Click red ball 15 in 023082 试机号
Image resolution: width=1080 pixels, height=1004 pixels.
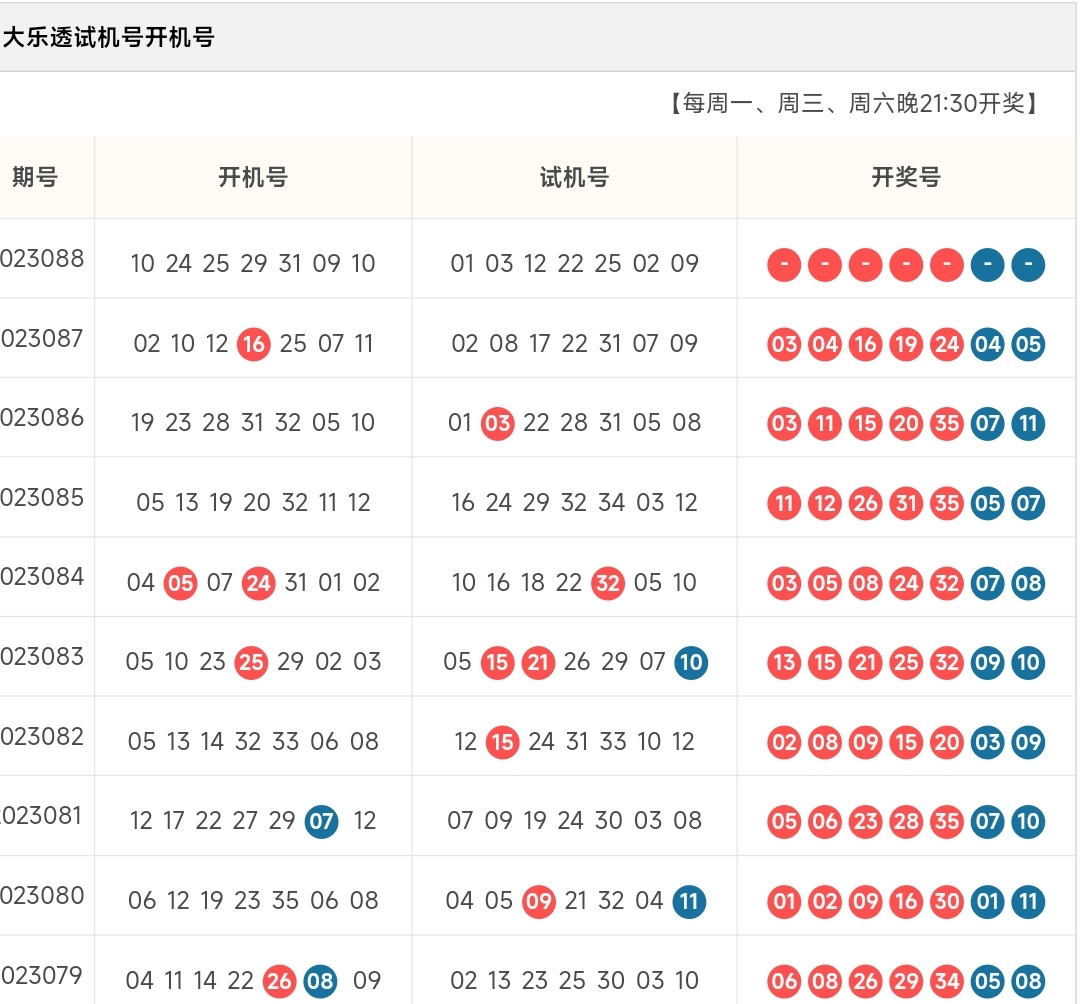click(x=502, y=742)
